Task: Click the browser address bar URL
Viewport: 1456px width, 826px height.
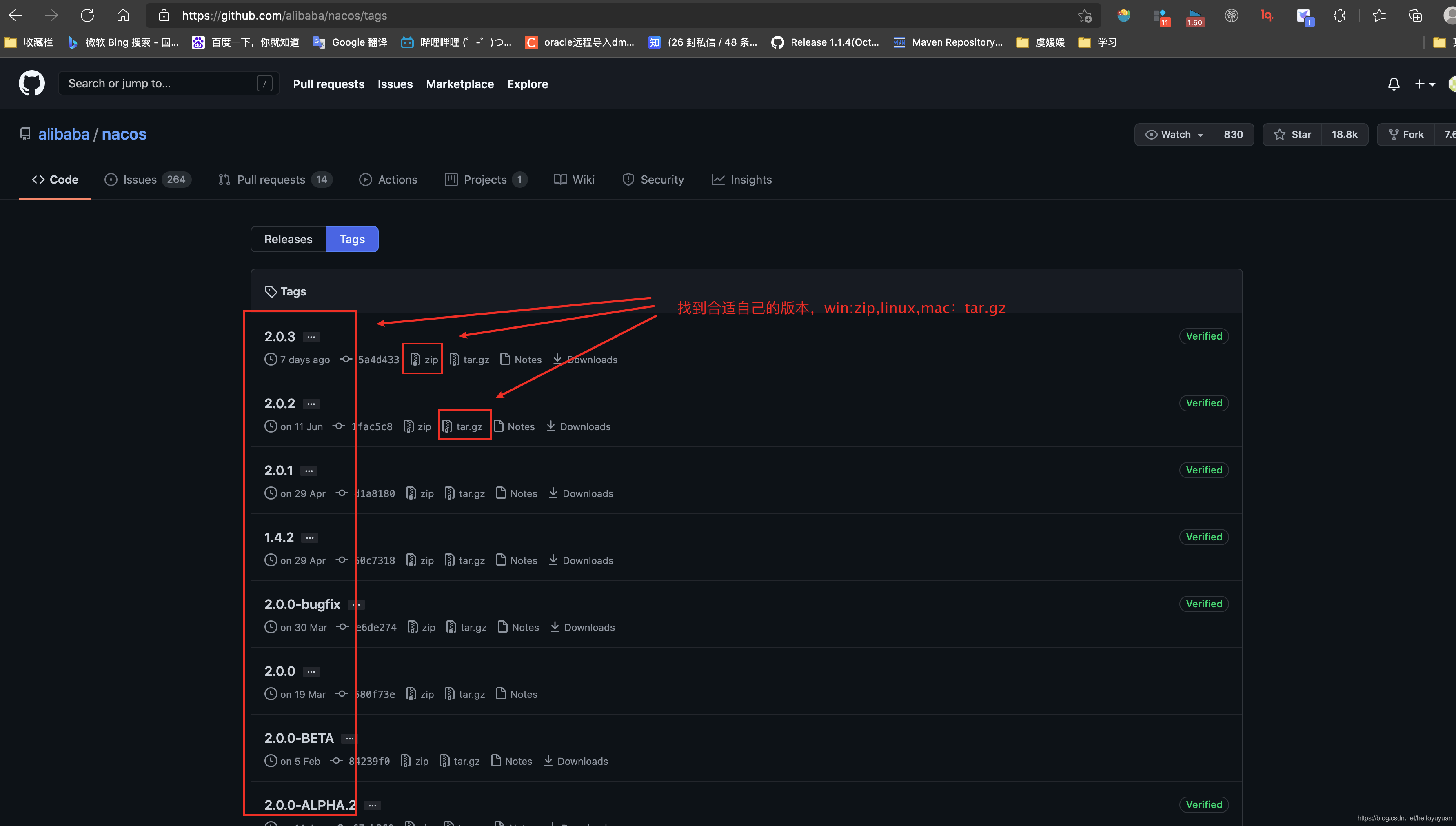Action: pyautogui.click(x=284, y=16)
